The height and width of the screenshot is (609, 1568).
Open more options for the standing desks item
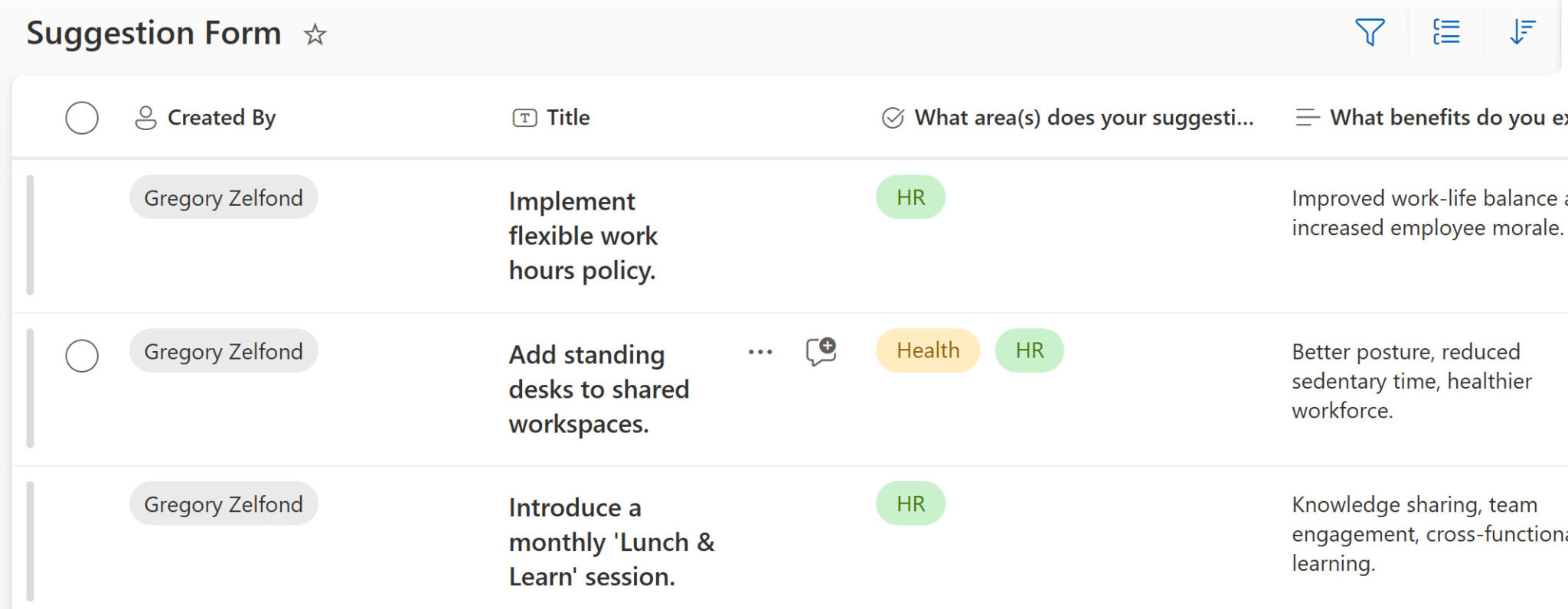(759, 351)
